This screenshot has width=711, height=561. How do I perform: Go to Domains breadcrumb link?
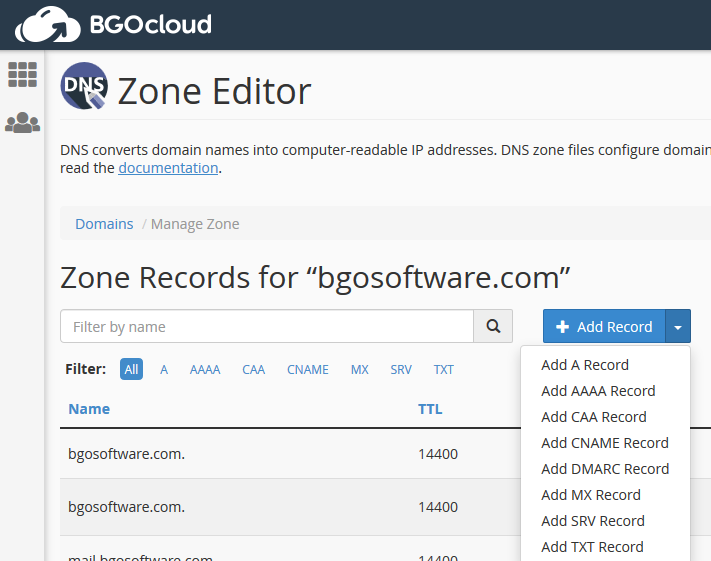tap(104, 224)
